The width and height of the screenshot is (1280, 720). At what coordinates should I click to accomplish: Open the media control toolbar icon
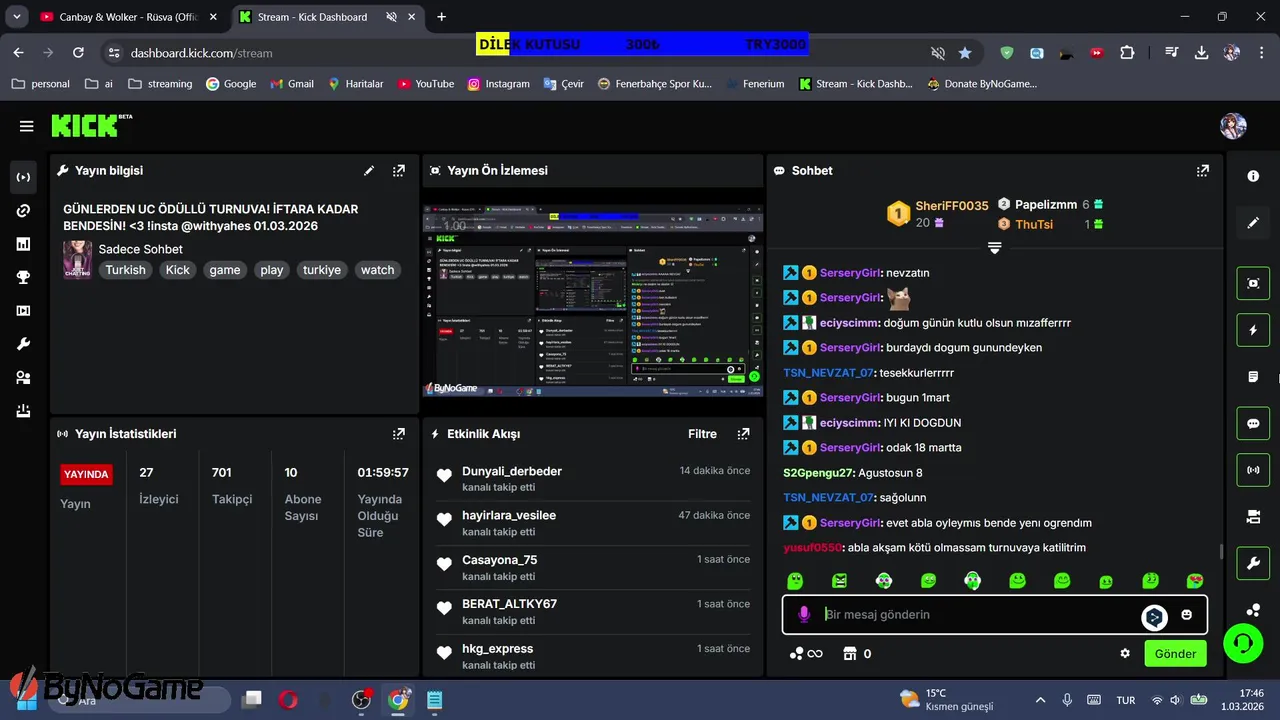(1171, 53)
